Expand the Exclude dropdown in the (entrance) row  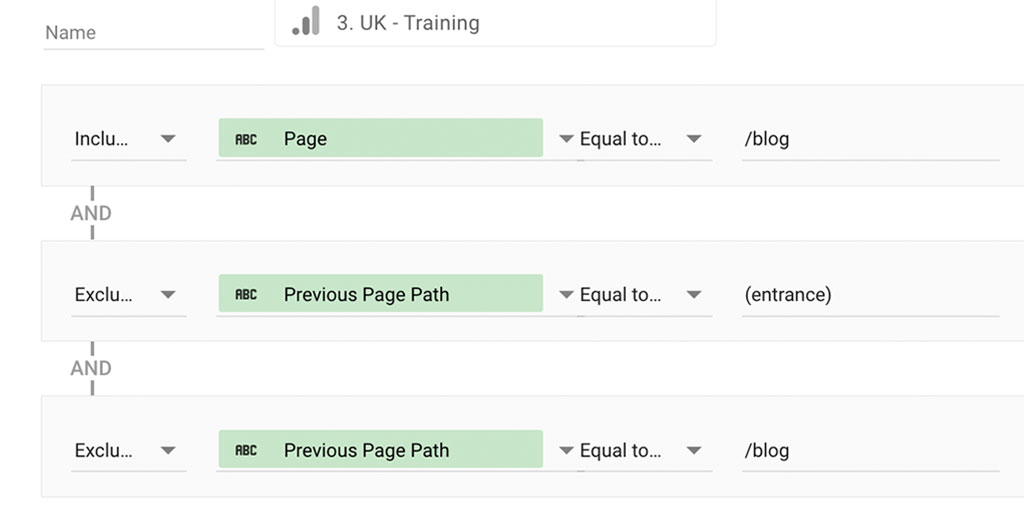[x=128, y=295]
